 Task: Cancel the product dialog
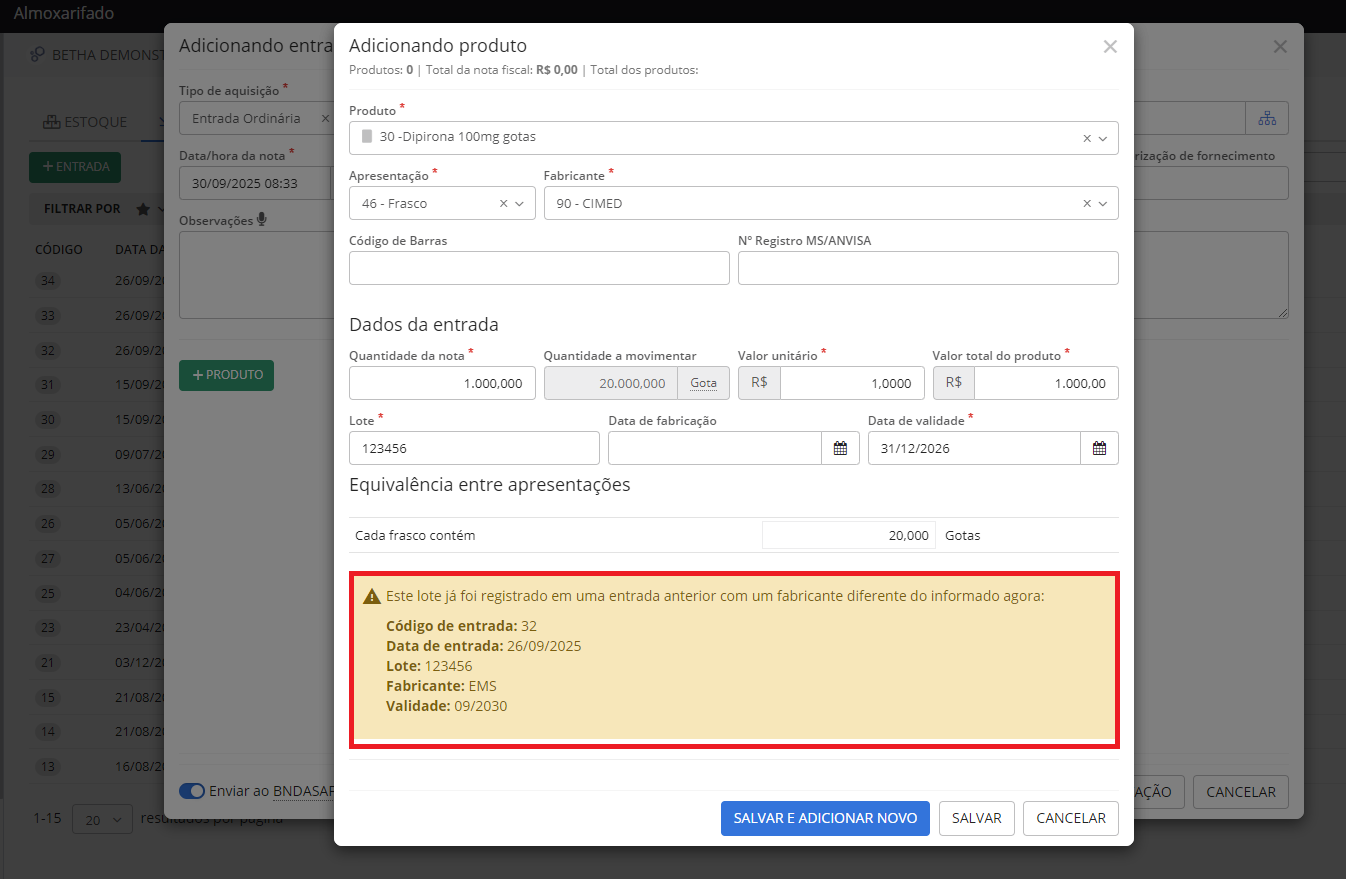pos(1070,818)
